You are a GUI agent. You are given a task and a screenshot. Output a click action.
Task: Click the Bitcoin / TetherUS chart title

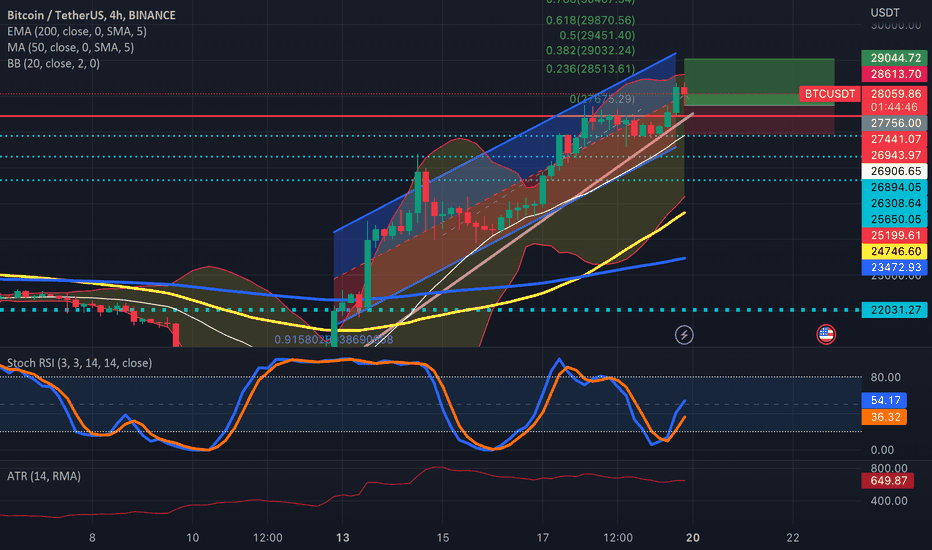[91, 15]
